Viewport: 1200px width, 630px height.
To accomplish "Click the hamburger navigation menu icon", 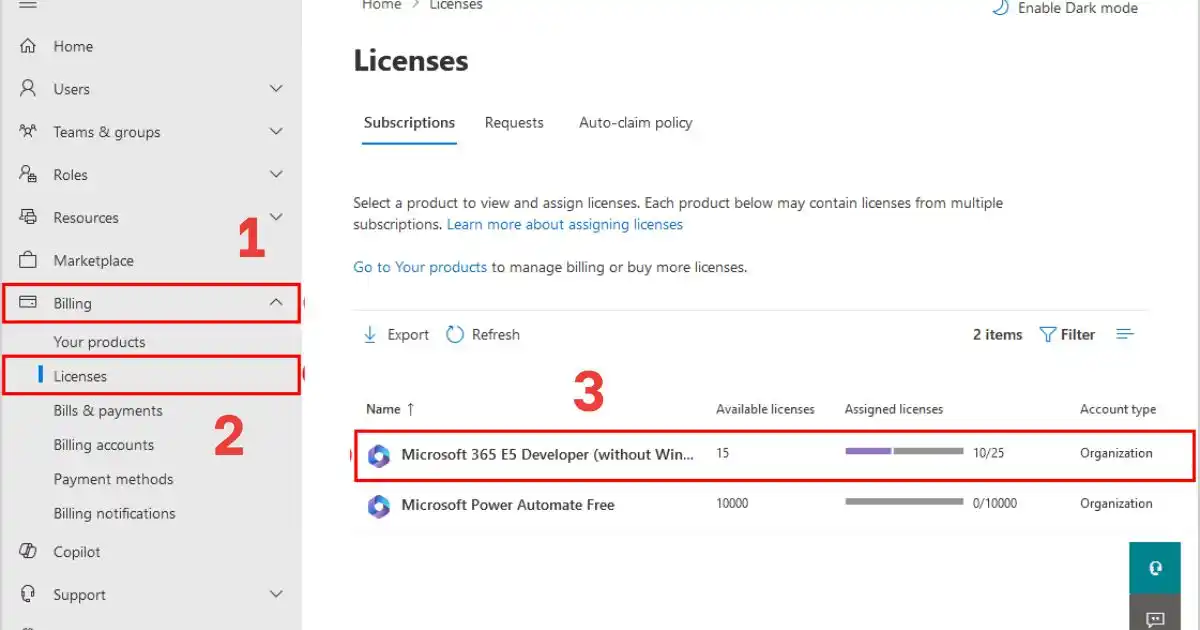I will 28,4.
